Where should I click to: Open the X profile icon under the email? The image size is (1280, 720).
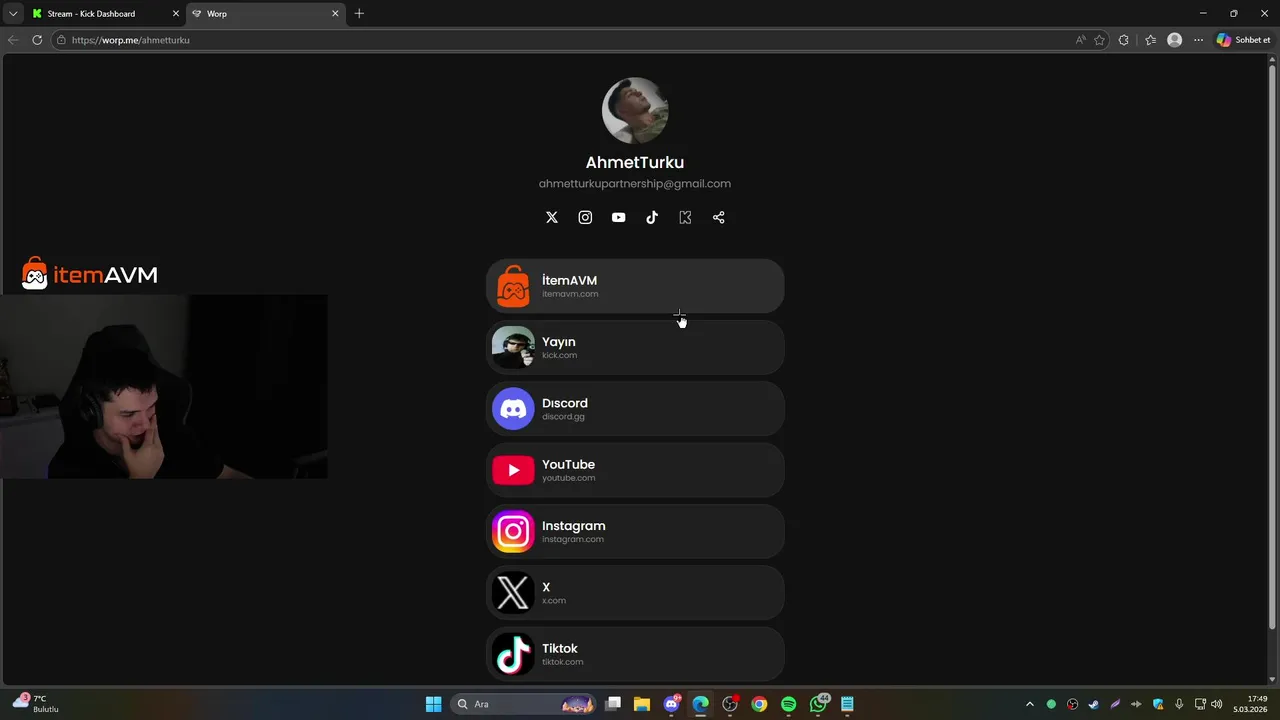coord(551,217)
